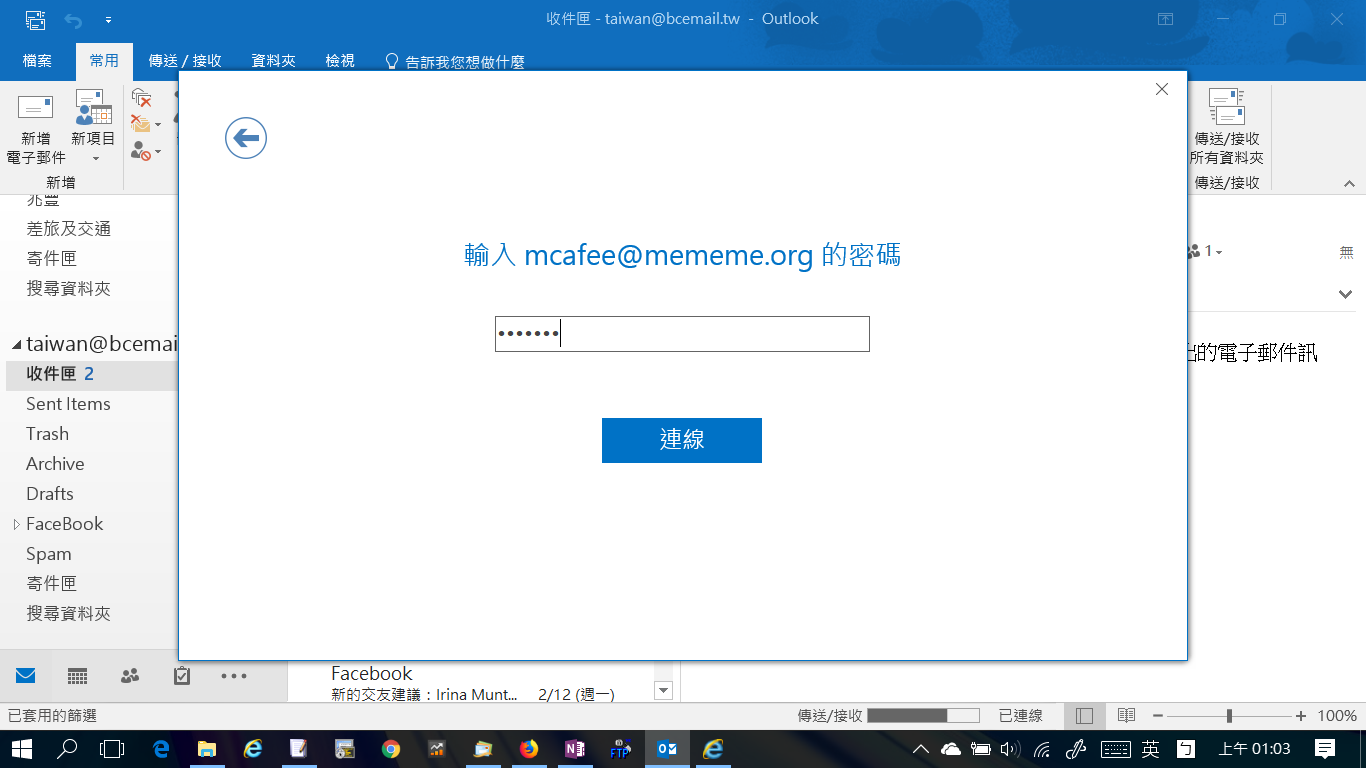The width and height of the screenshot is (1366, 768).
Task: Open the People view icon
Action: point(130,676)
